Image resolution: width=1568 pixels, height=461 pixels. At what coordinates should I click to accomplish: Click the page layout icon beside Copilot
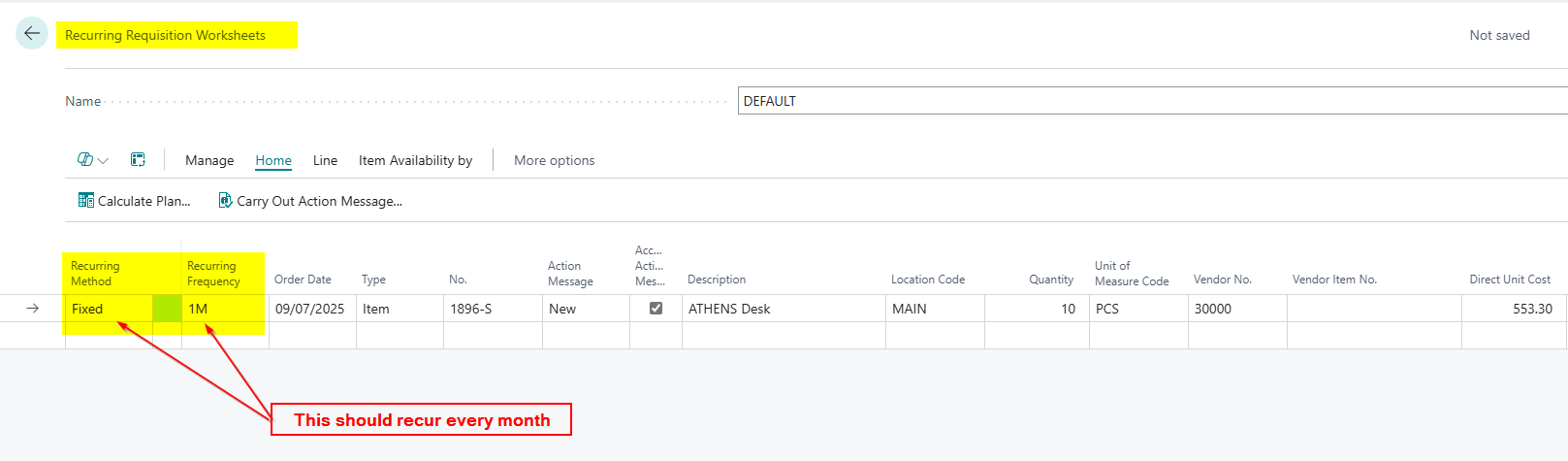point(138,160)
